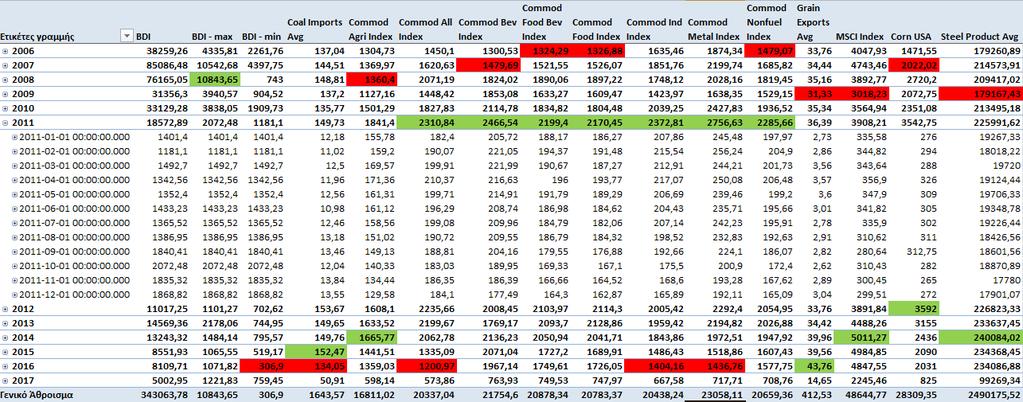Click the green 2756,63 metal index cell
This screenshot has height=402, width=1023.
[715, 123]
